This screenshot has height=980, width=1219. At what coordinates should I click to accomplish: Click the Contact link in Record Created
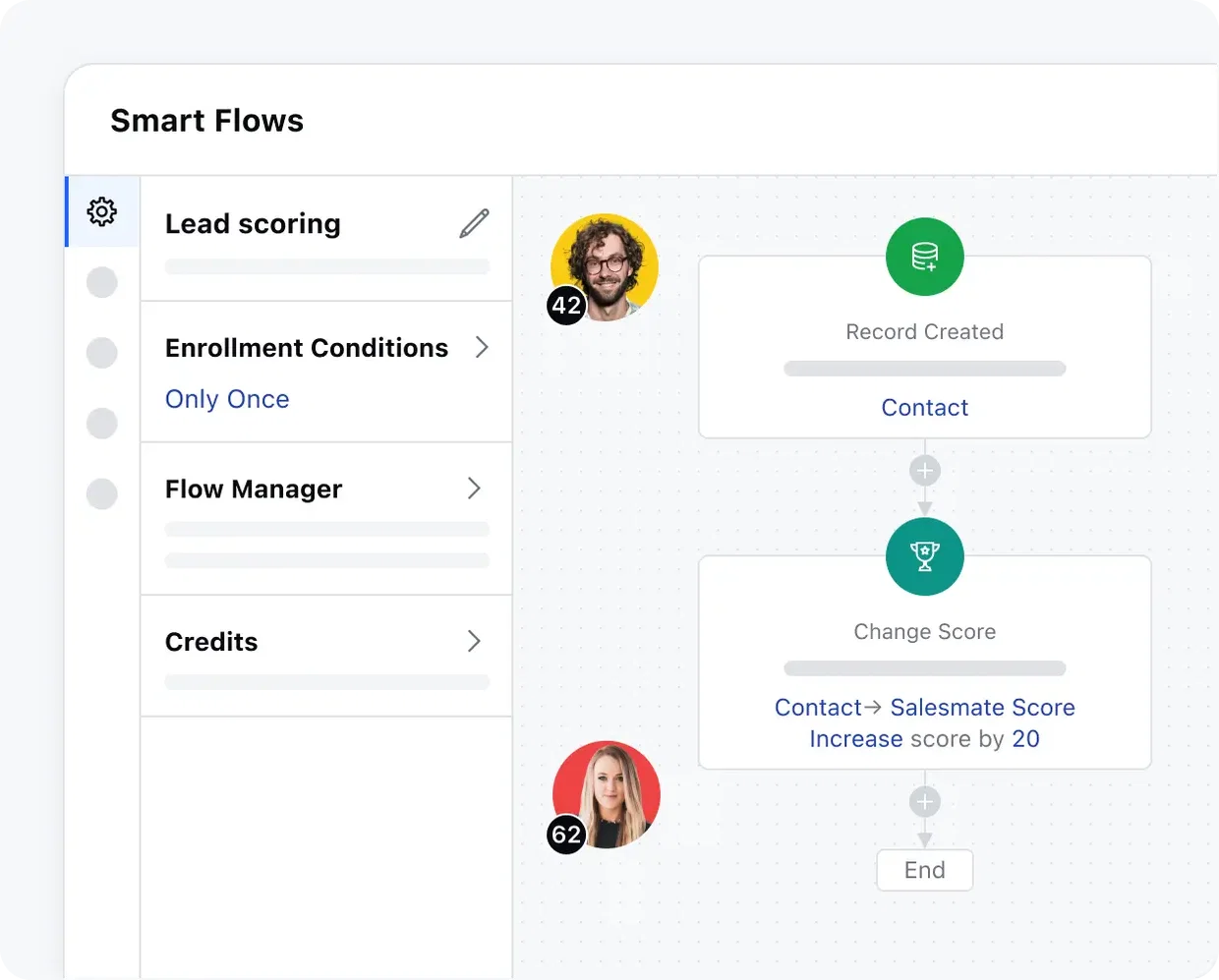924,408
